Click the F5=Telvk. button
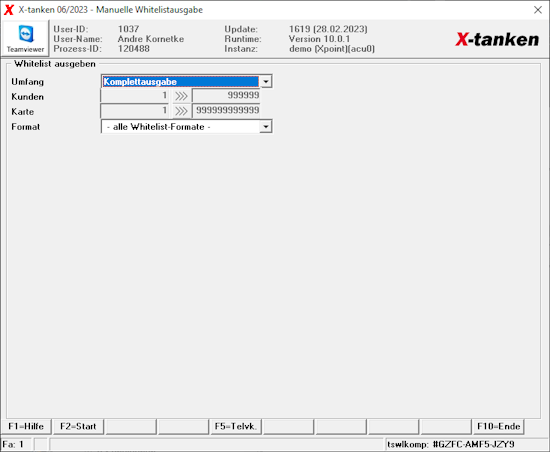 236,426
